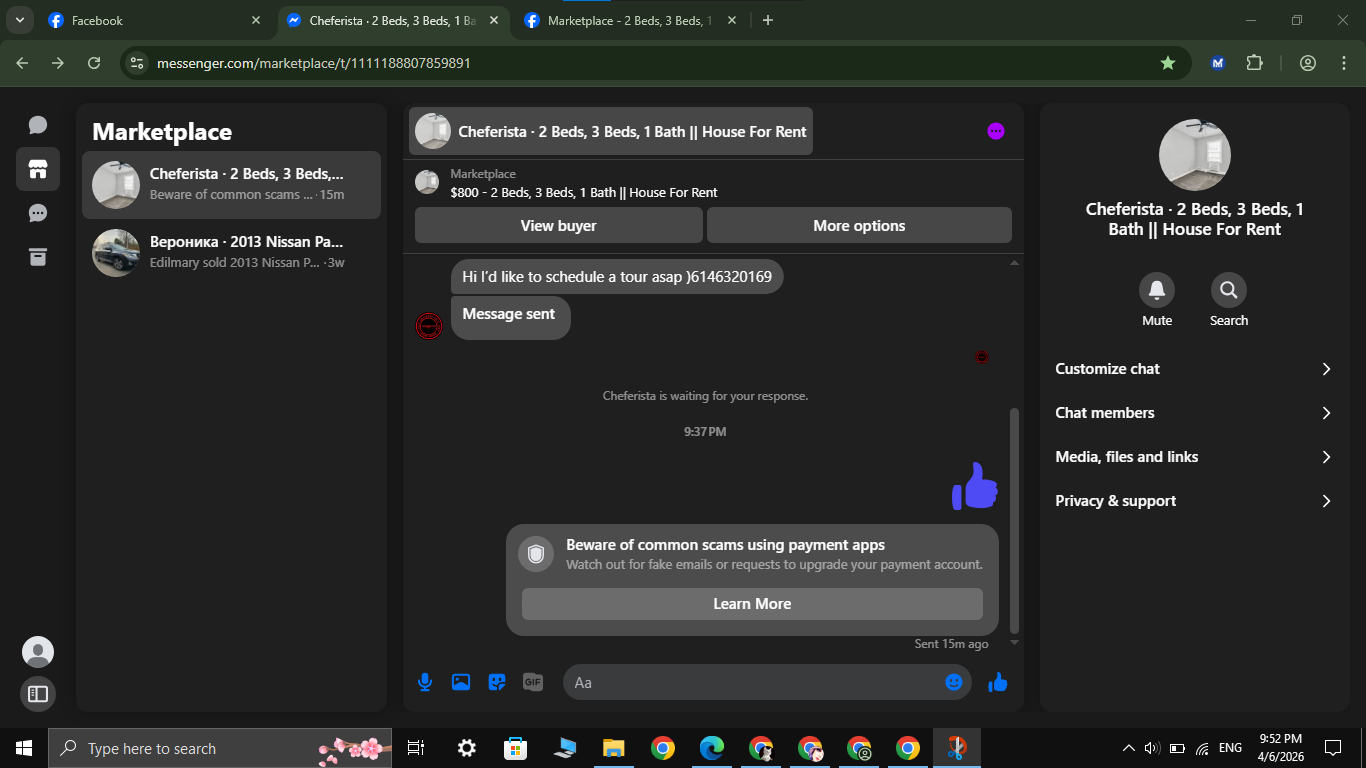Open a new browser tab
The height and width of the screenshot is (768, 1366).
tap(768, 20)
